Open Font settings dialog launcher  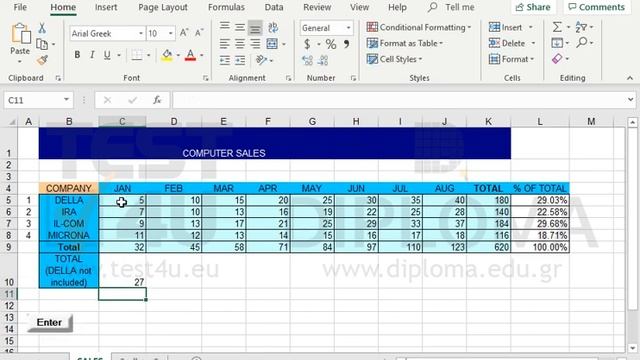[x=206, y=78]
